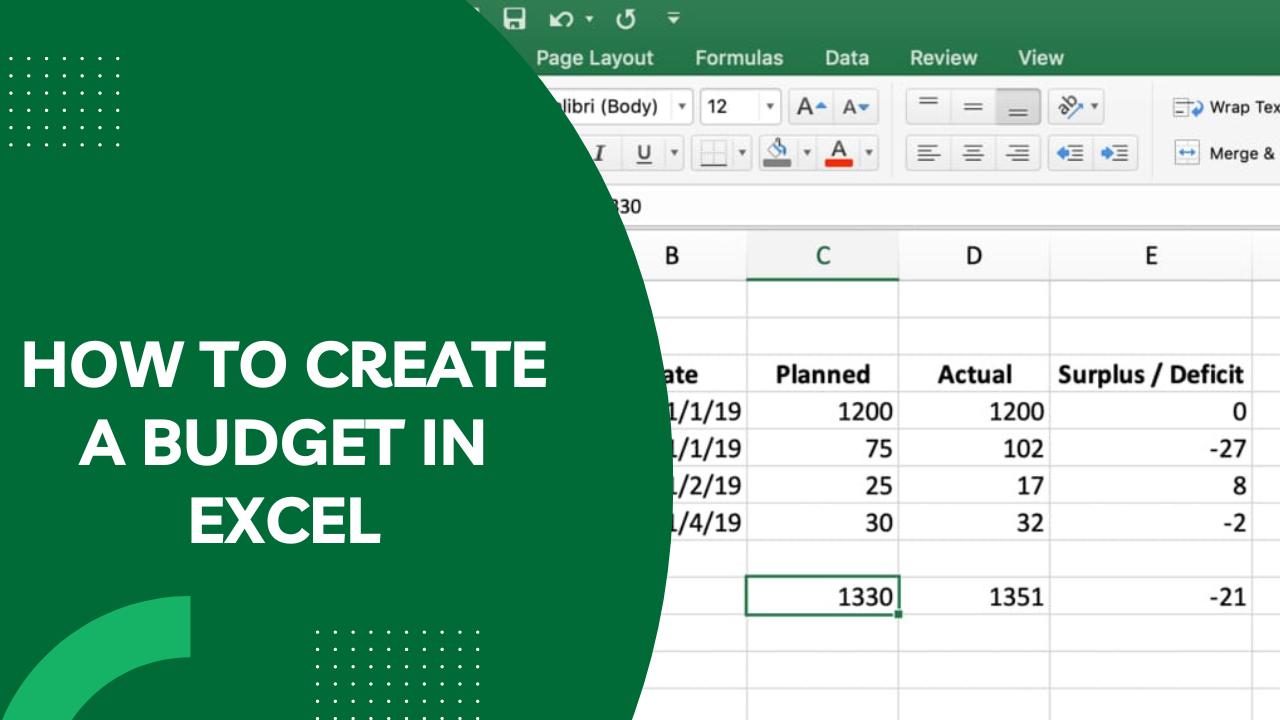Image resolution: width=1280 pixels, height=720 pixels.
Task: Click the Wrap Text button
Action: [1226, 107]
